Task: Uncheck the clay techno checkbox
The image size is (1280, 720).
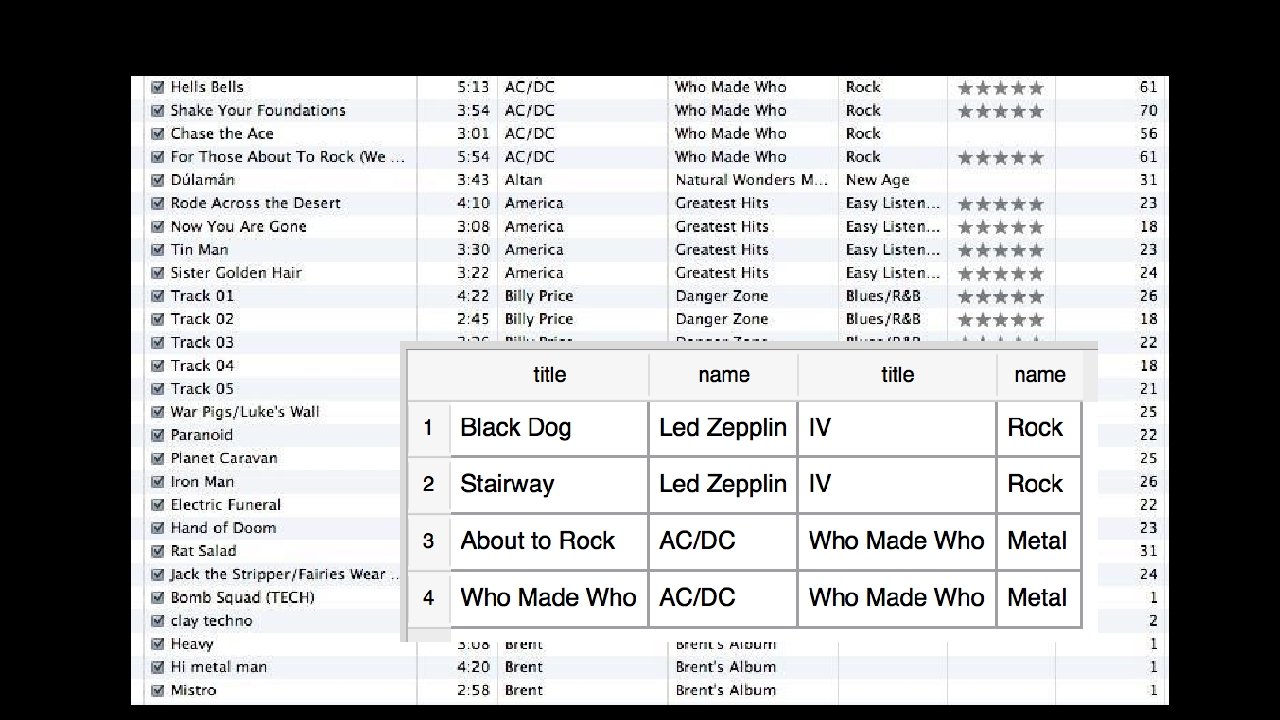Action: point(157,620)
